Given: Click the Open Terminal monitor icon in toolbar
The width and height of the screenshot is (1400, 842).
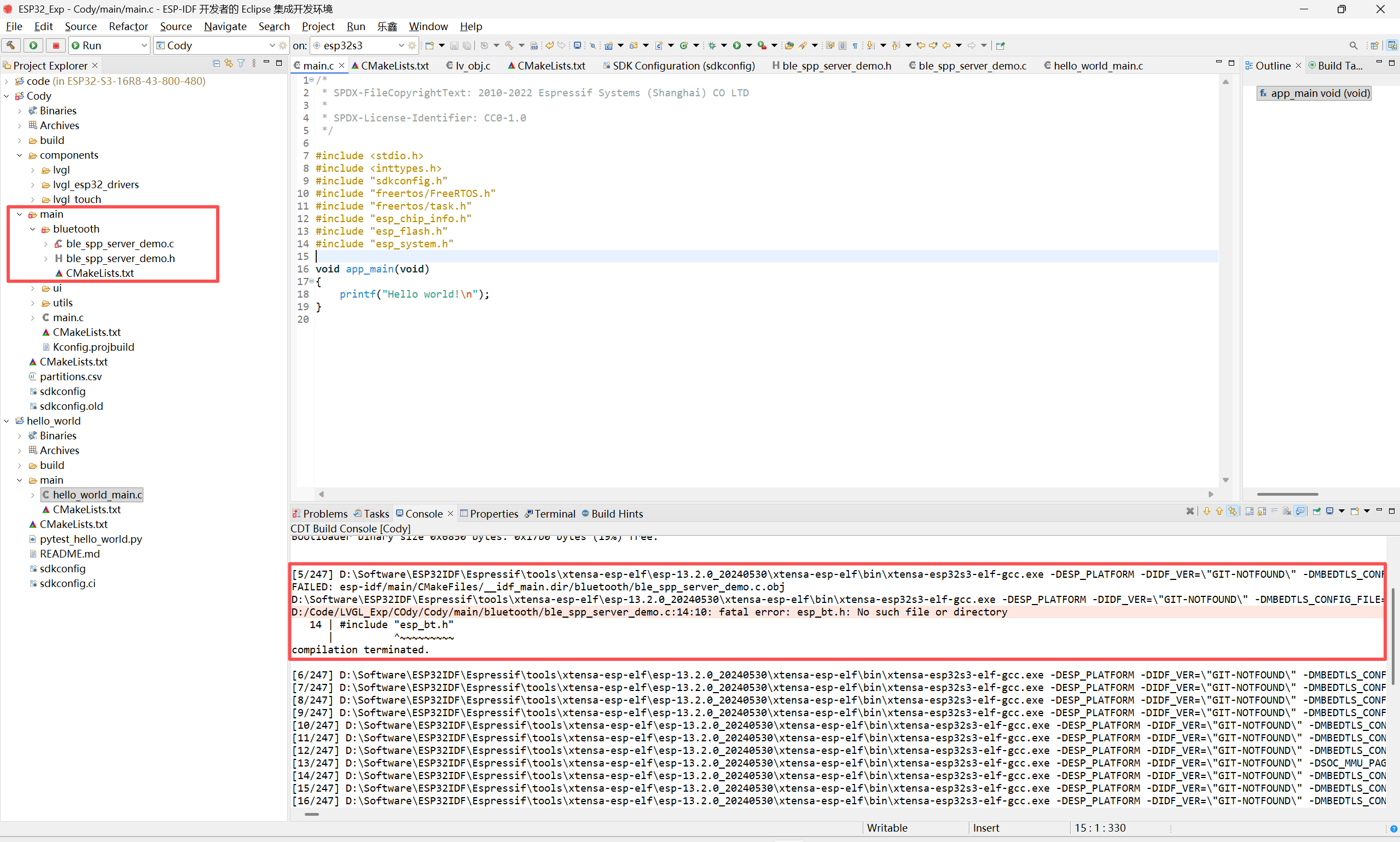Looking at the screenshot, I should [578, 45].
